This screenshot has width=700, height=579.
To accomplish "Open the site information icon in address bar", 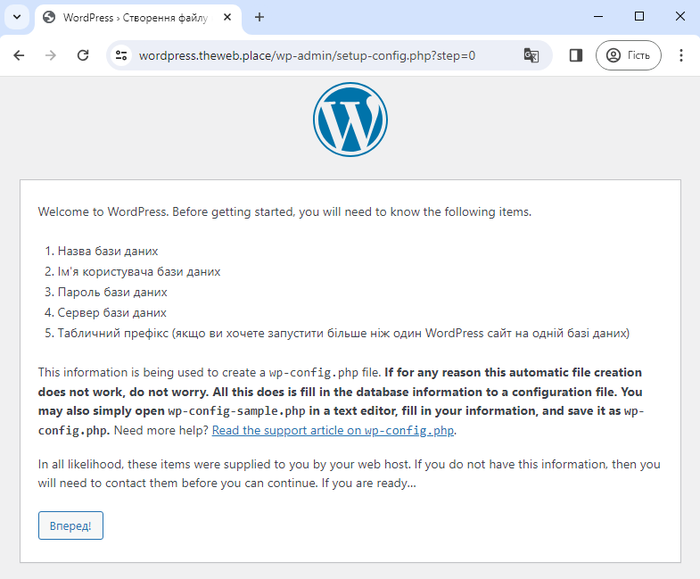I will click(x=121, y=55).
